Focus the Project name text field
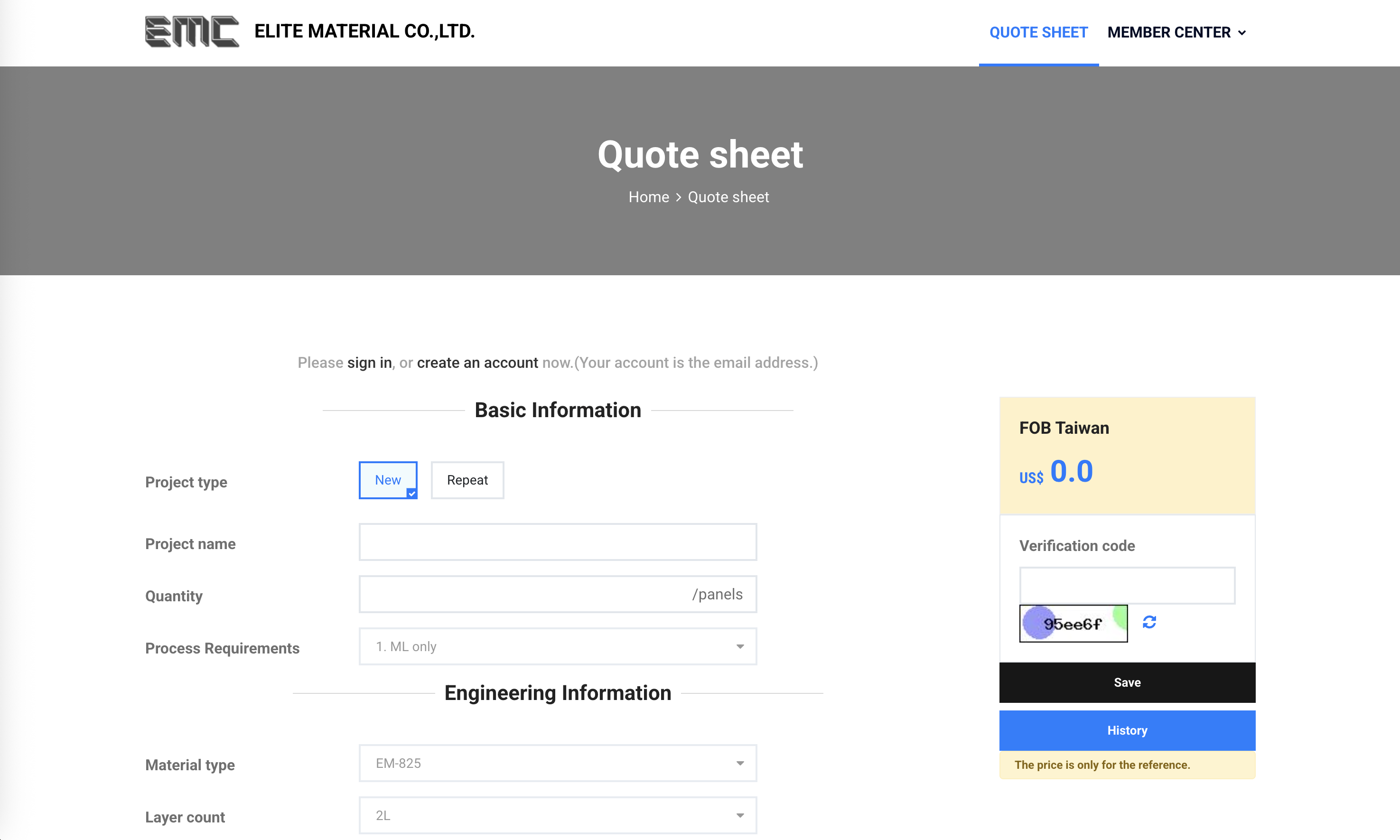Screen dimensions: 1400x840 click(x=558, y=541)
